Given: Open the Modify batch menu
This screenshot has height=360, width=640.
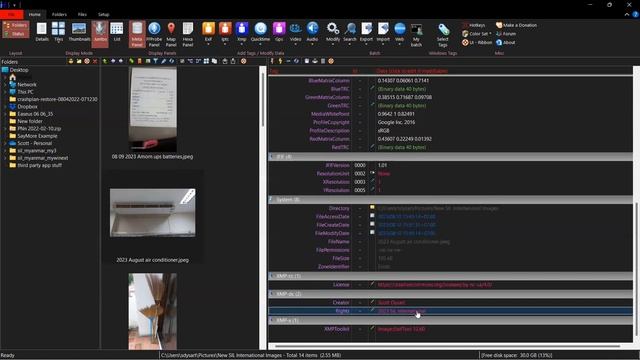Looking at the screenshot, I should pos(333,33).
